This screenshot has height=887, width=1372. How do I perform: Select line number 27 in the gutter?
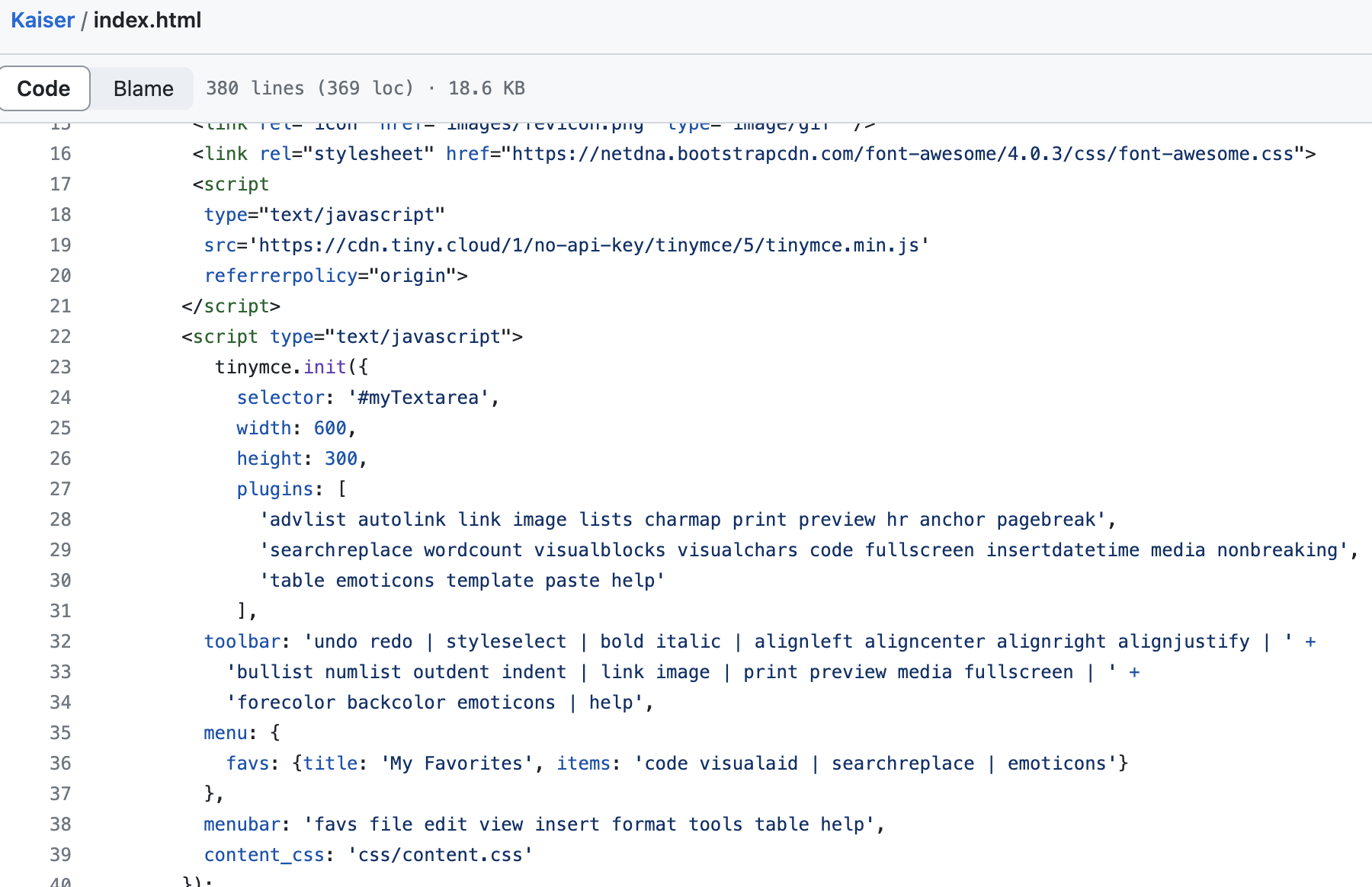(60, 489)
